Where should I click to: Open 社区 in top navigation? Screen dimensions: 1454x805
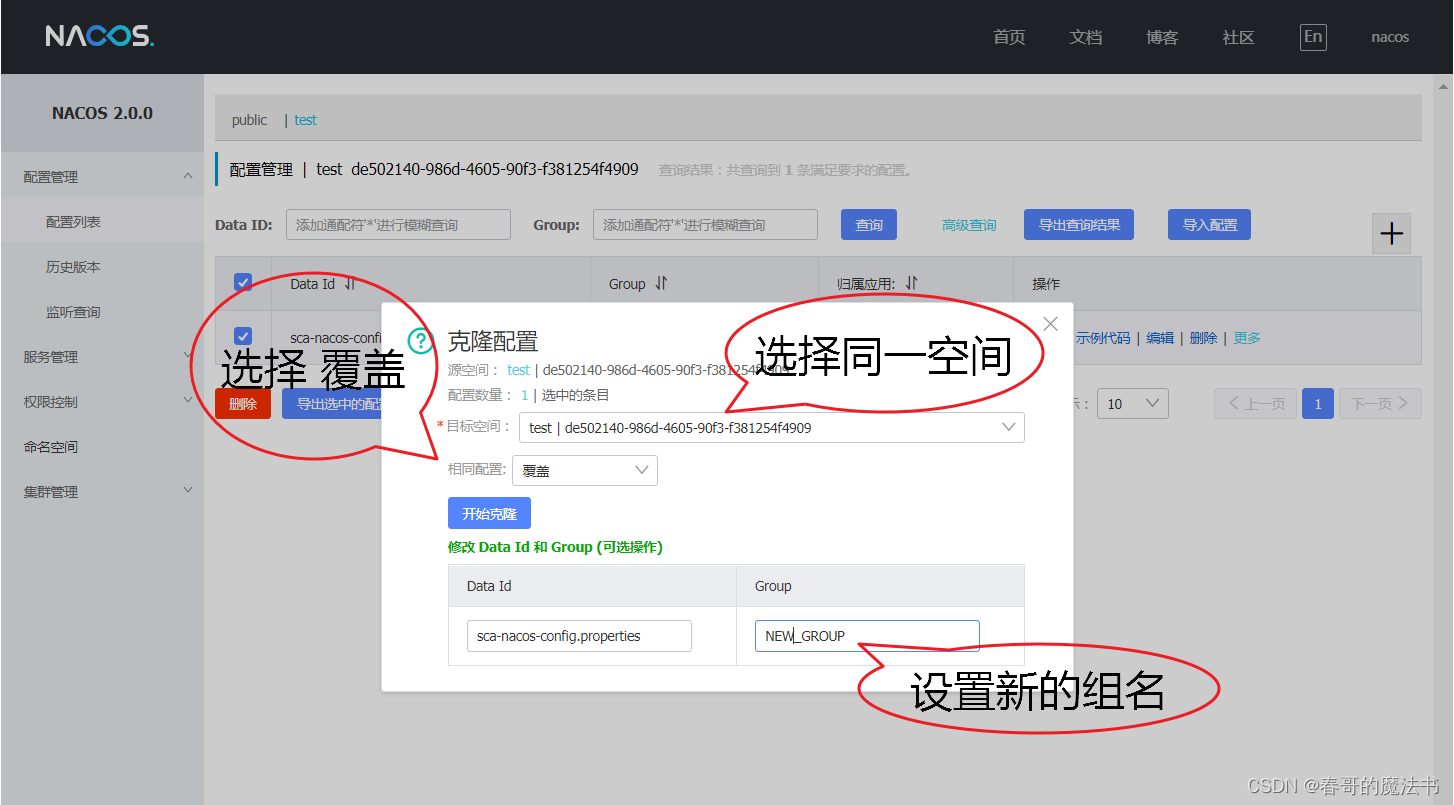1238,37
